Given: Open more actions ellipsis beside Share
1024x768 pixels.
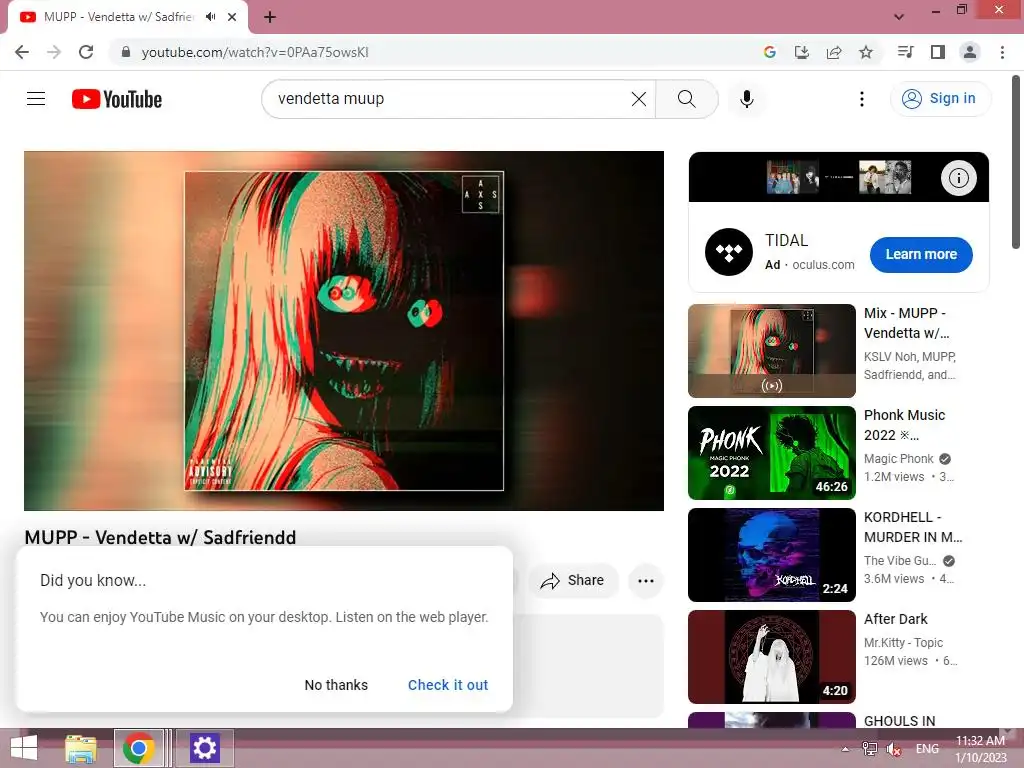Looking at the screenshot, I should [646, 581].
